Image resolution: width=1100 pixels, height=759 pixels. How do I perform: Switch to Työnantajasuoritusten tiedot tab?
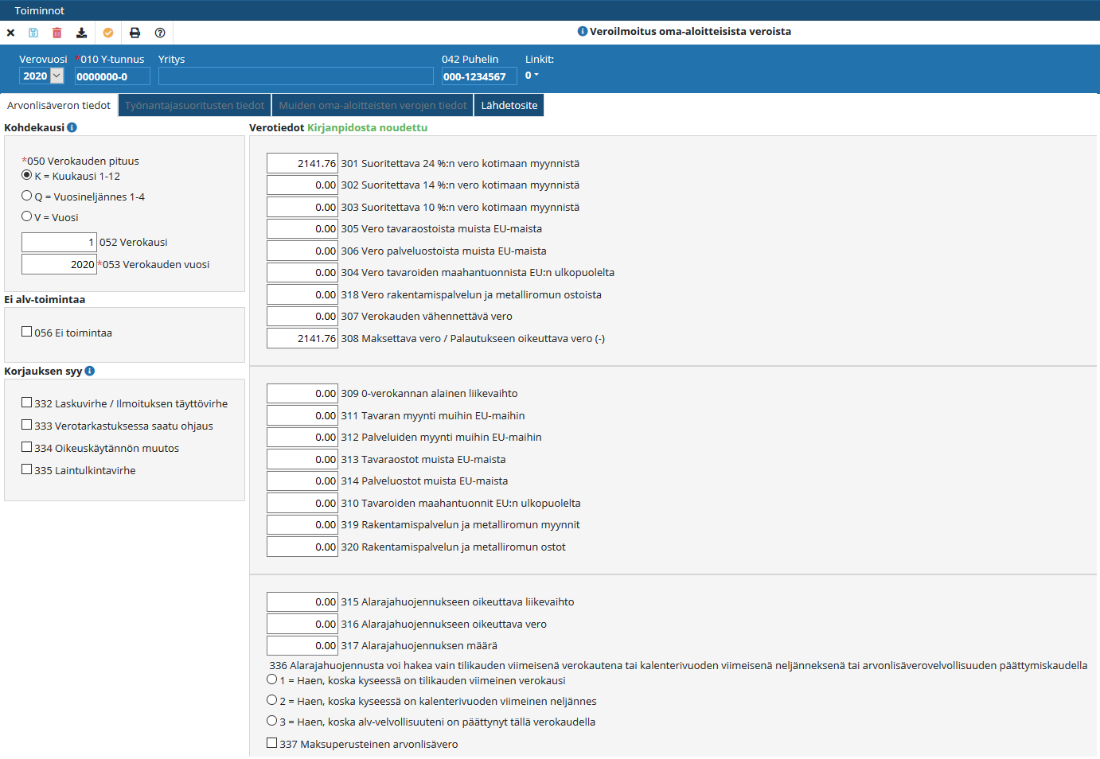coord(194,105)
